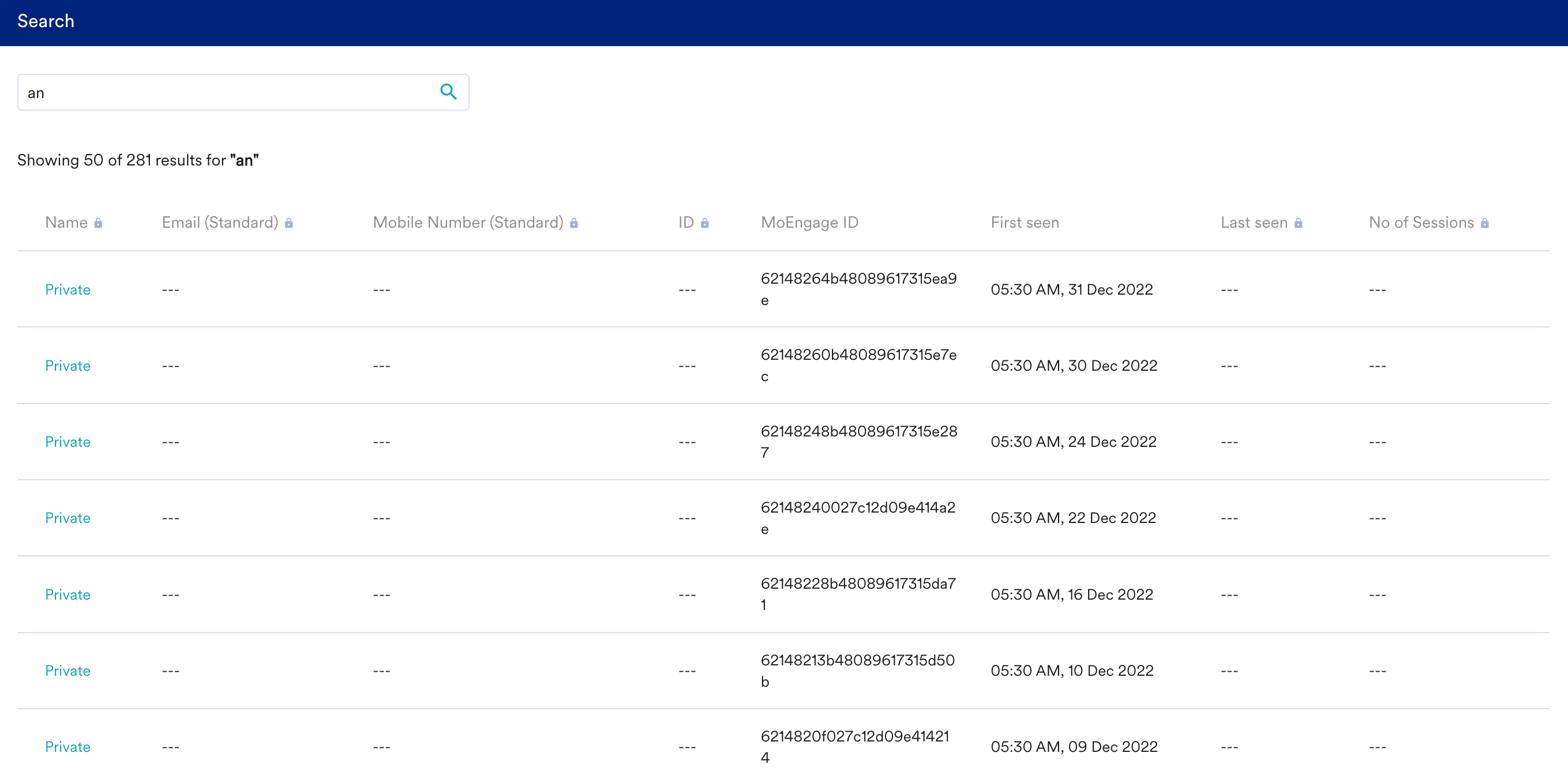
Task: Click the First seen column header
Action: click(1025, 223)
